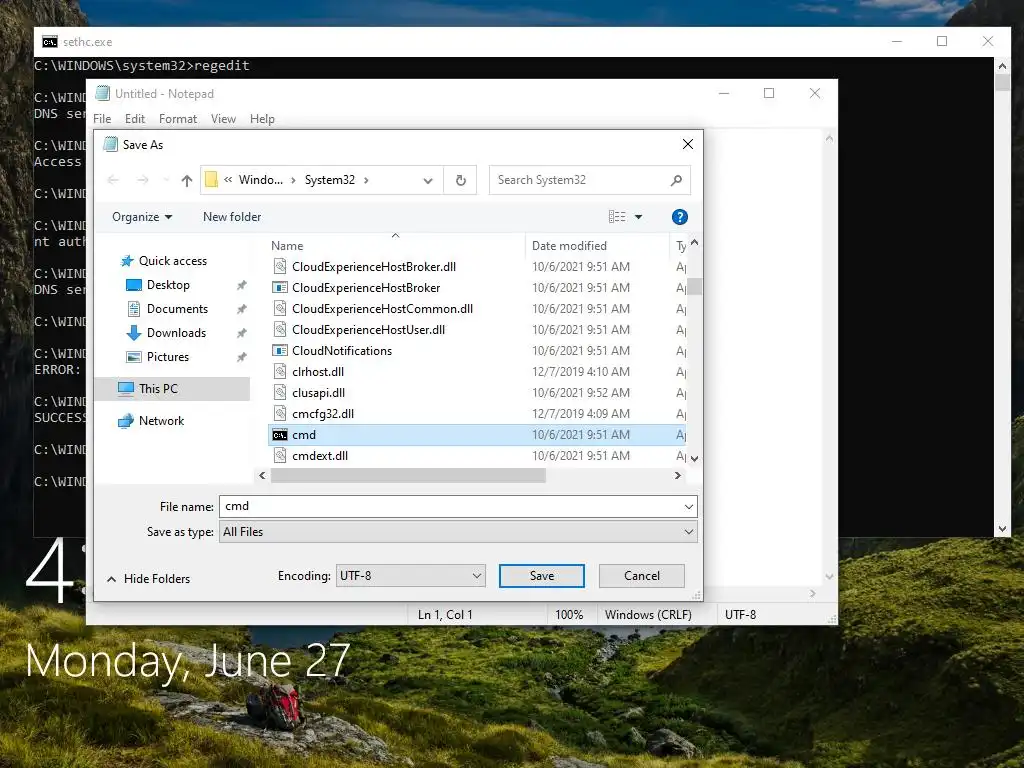Click the Refresh icon beside the address bar
The image size is (1024, 768).
(460, 180)
